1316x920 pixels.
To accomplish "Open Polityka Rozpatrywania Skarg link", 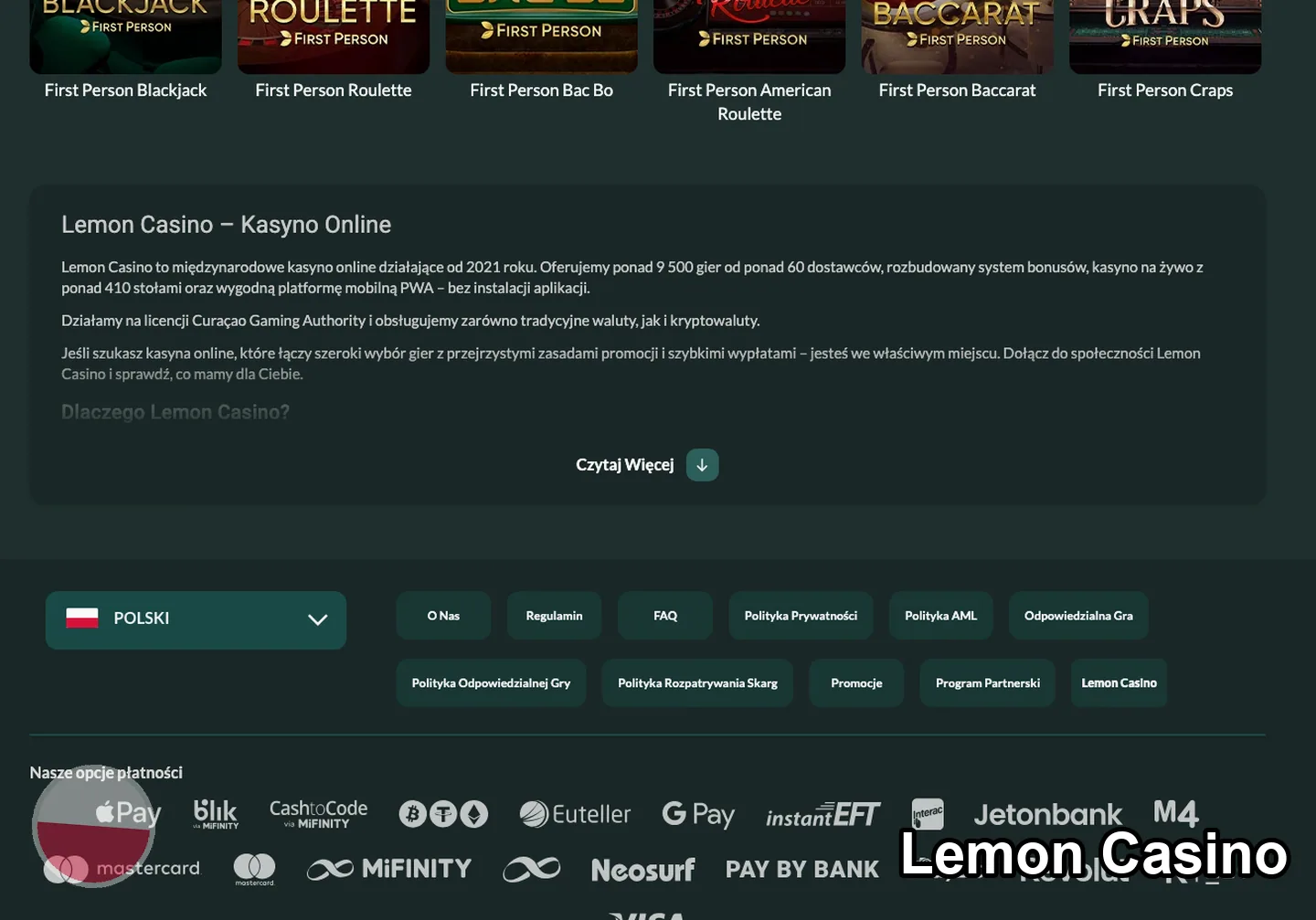I will pyautogui.click(x=697, y=683).
